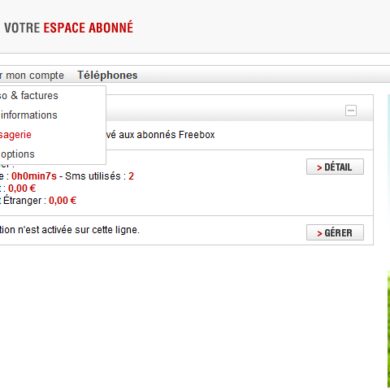Select the 'options' dropdown entry

[17, 154]
